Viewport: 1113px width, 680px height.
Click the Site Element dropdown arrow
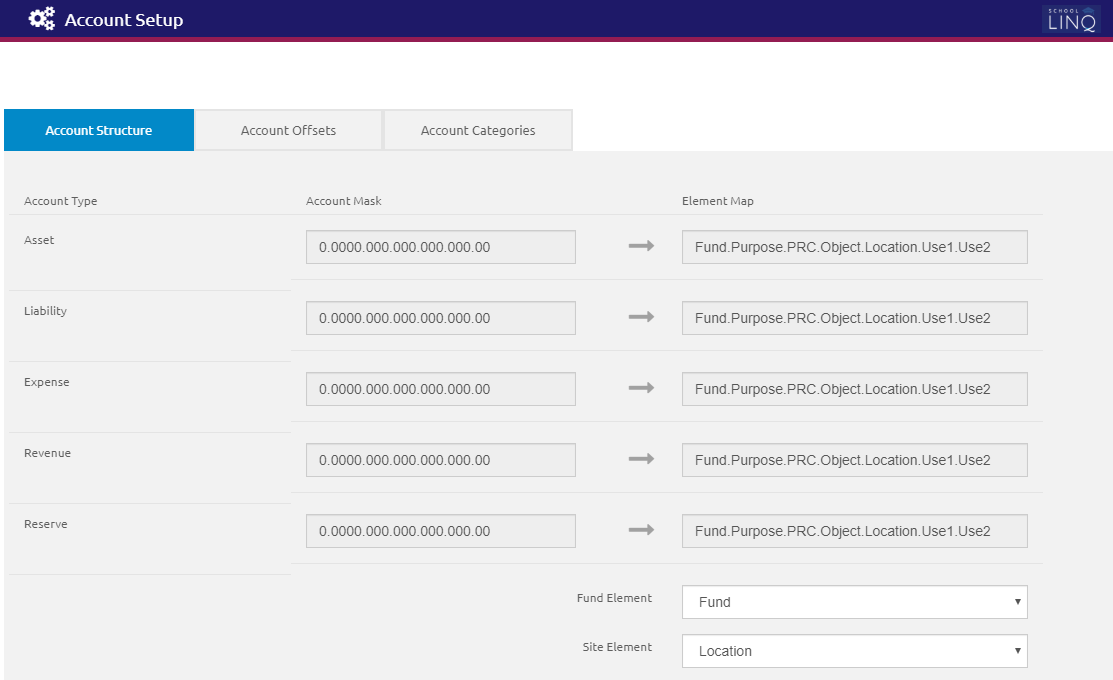click(1018, 651)
